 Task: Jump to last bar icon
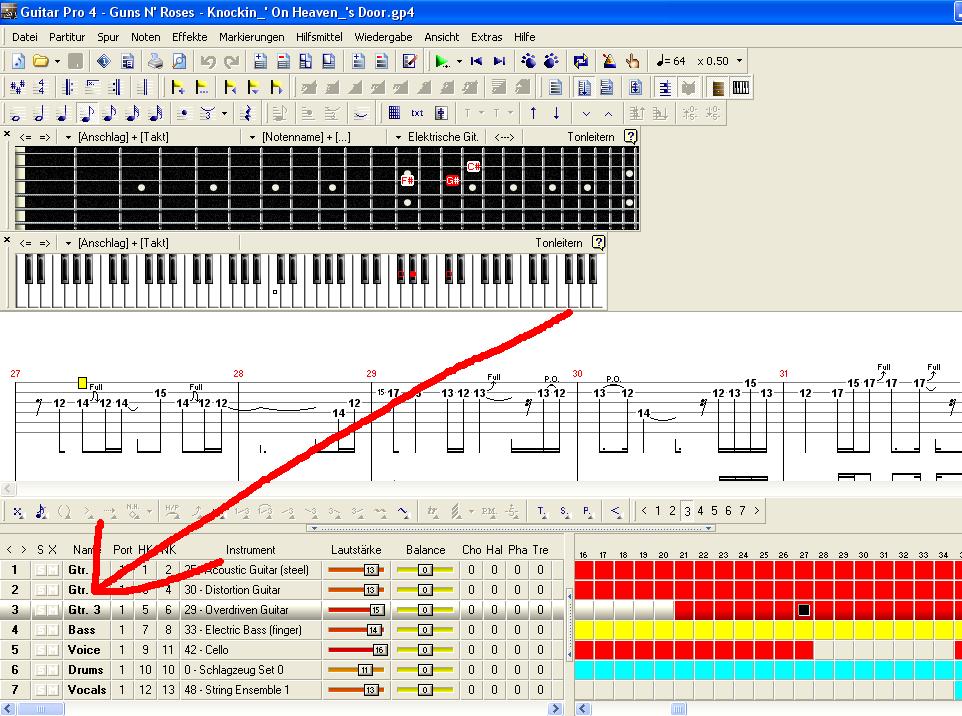[x=500, y=61]
